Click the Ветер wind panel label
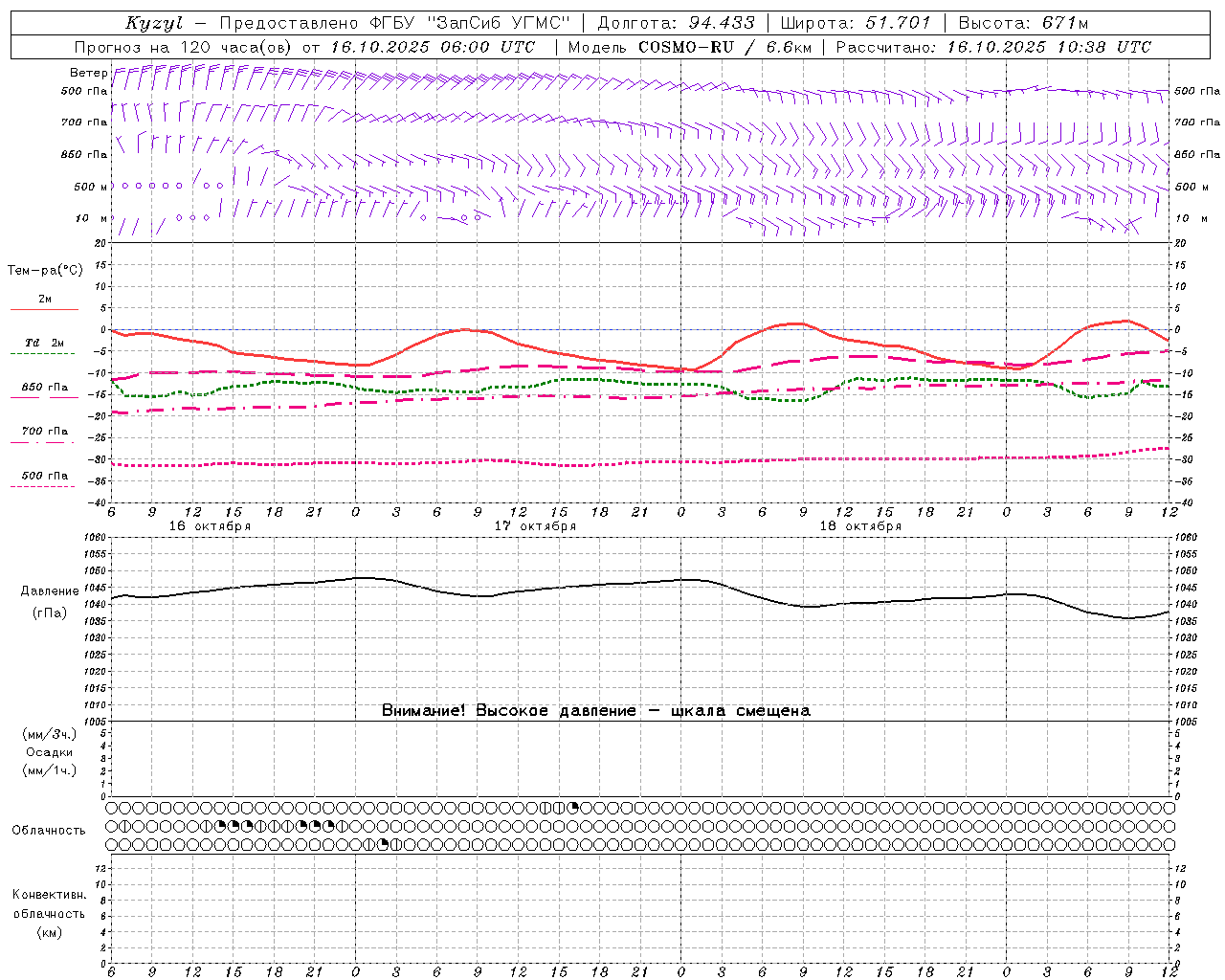Viewport: 1225px width, 980px height. pyautogui.click(x=88, y=73)
